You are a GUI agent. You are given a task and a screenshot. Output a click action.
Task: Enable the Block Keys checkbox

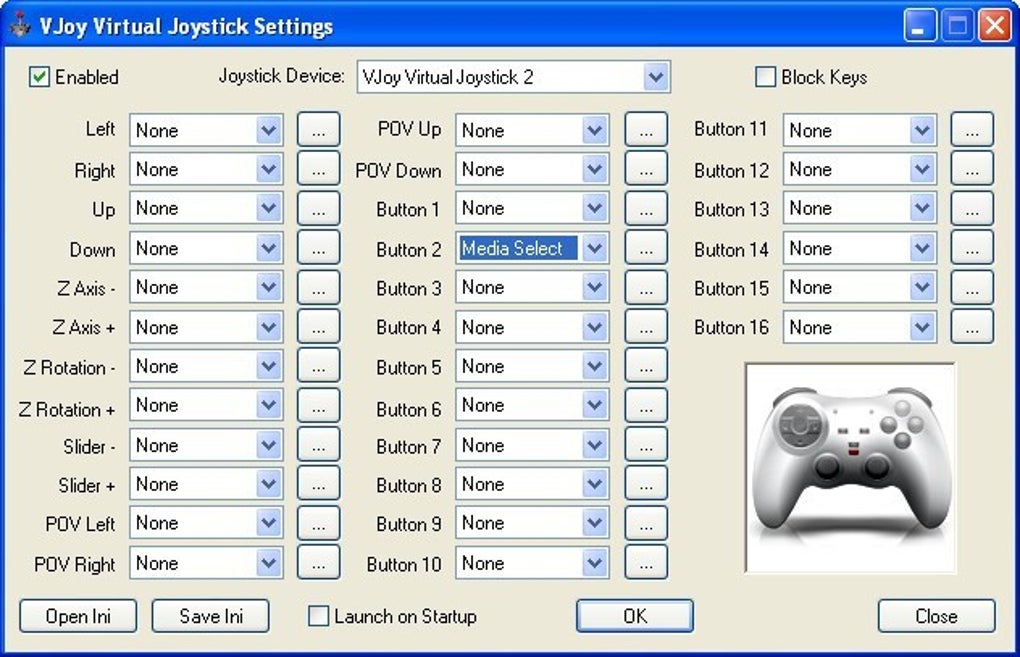coord(765,77)
